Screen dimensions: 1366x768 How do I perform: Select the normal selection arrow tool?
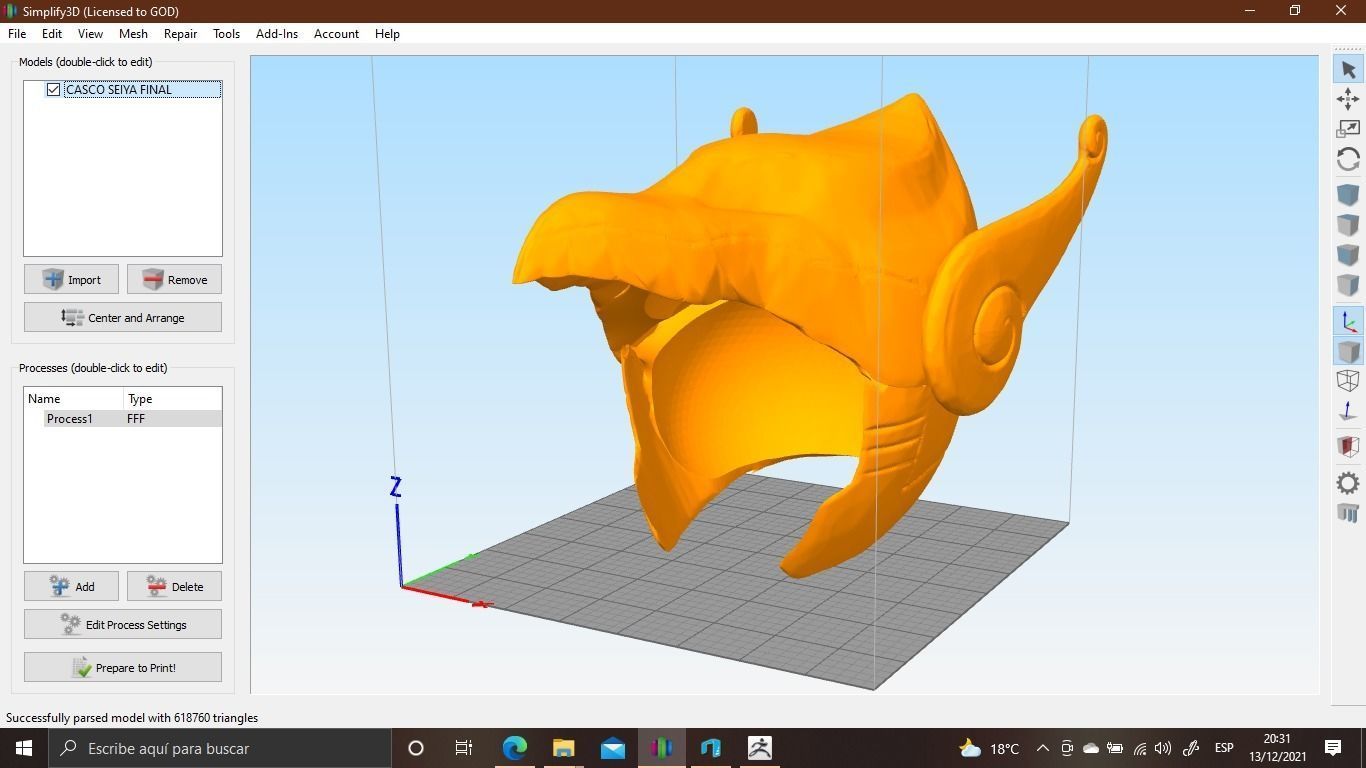[1348, 69]
